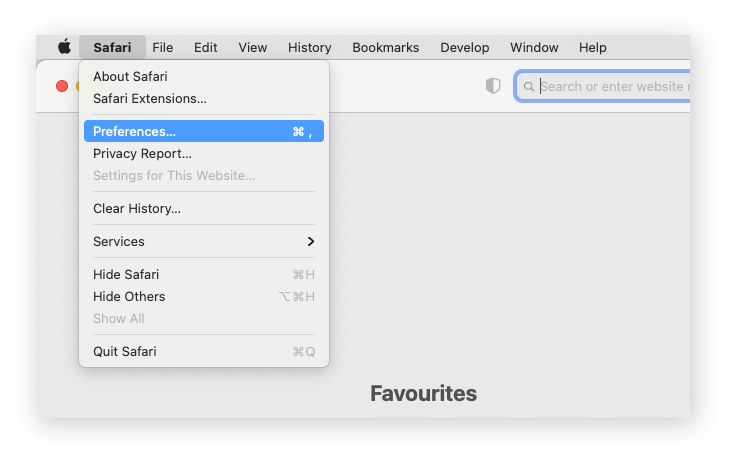
Task: Click Hide Safari in the menu
Action: [x=126, y=274]
